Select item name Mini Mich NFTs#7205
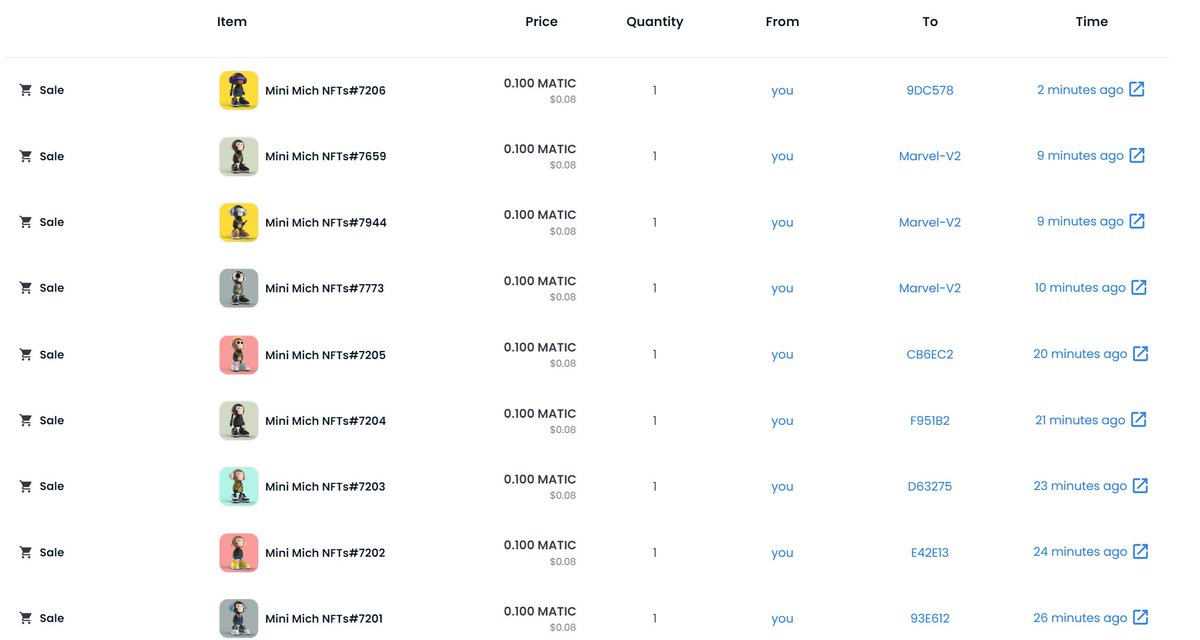This screenshot has width=1200, height=640. tap(325, 355)
